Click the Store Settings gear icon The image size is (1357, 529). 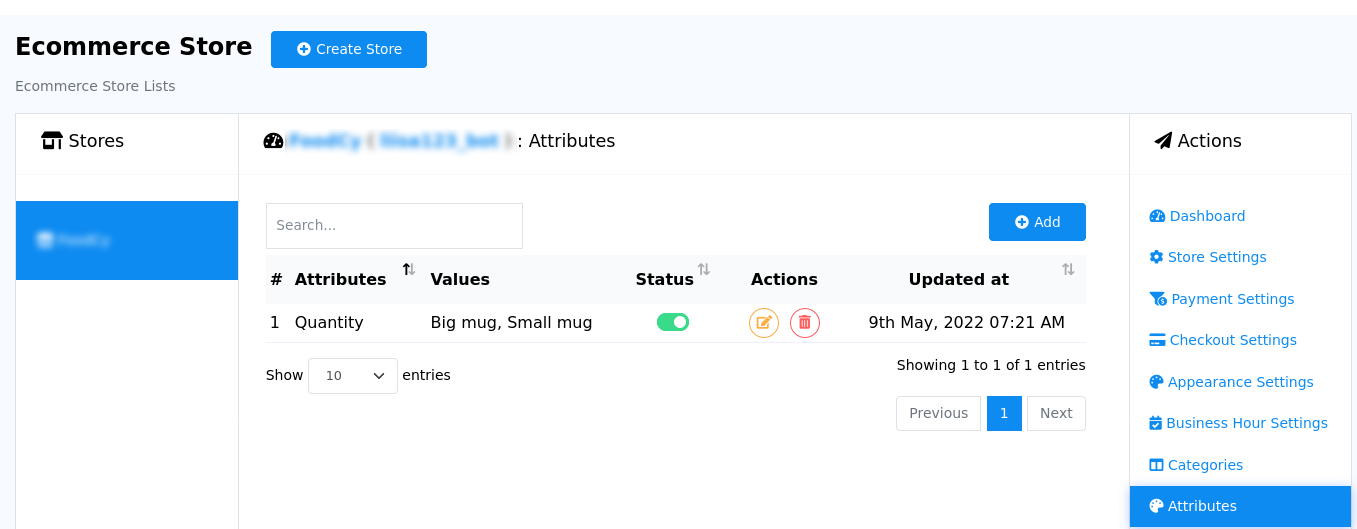point(1156,257)
